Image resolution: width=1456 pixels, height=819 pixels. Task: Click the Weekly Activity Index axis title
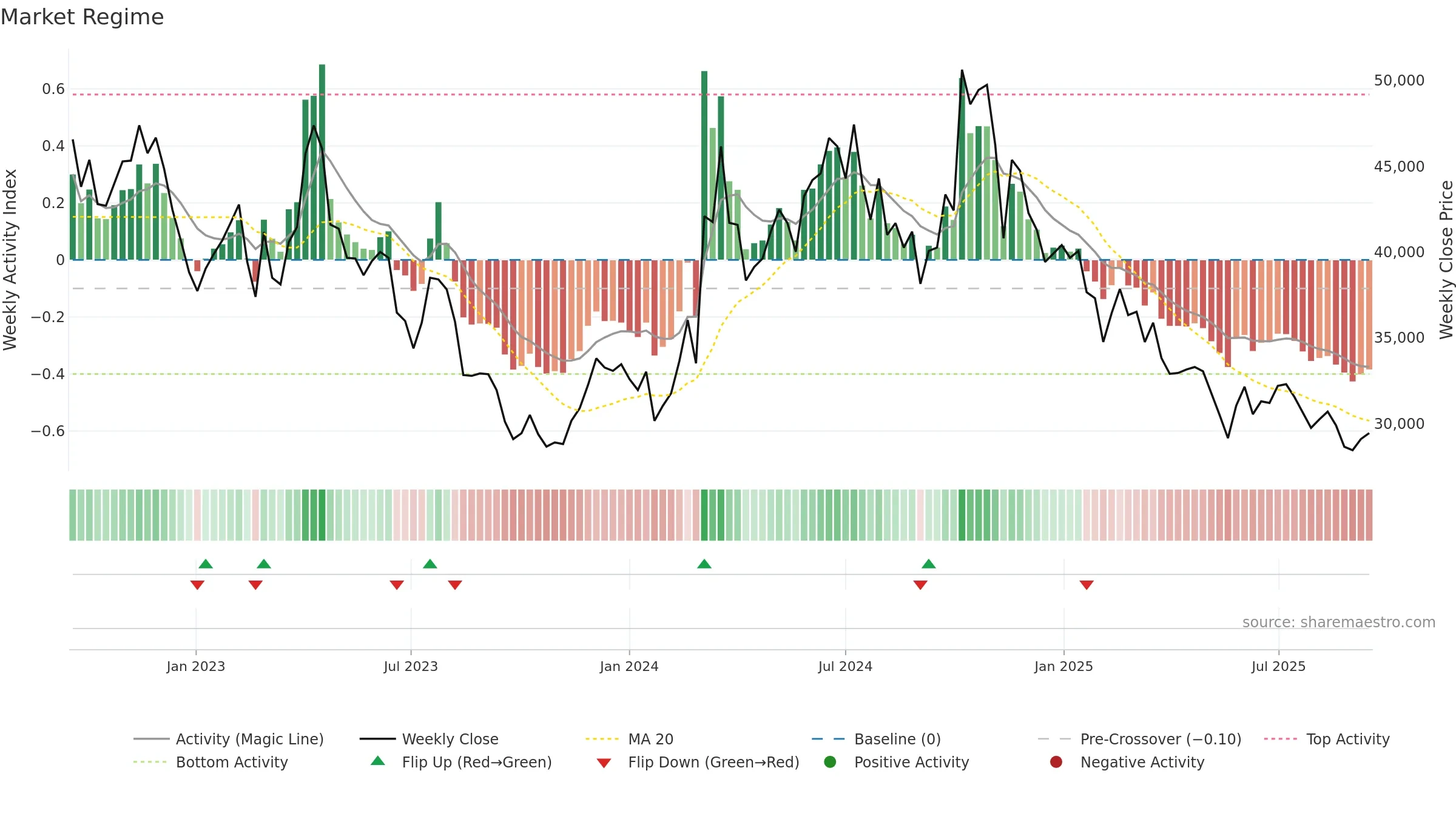pos(10,260)
